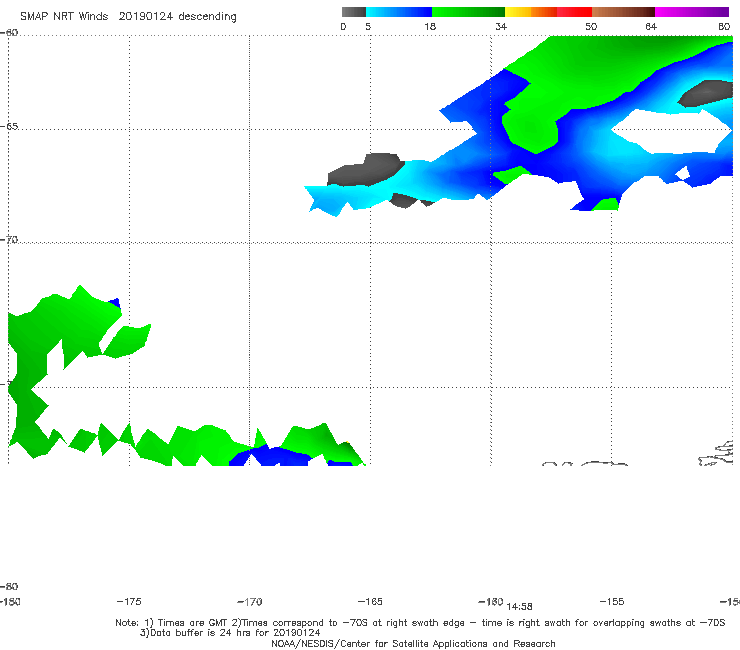740x650 pixels.
Task: Click the SMAP NRT Winds title text
Action: pyautogui.click(x=64, y=16)
